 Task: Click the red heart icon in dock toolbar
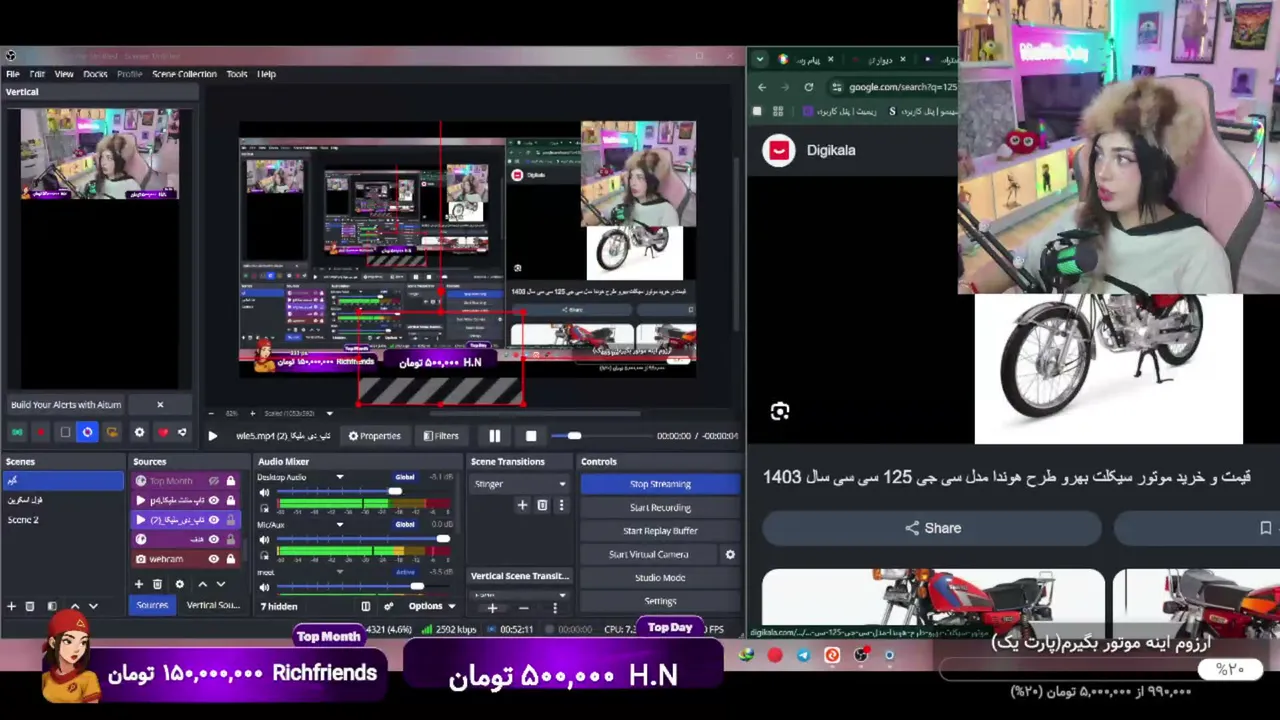pos(163,432)
